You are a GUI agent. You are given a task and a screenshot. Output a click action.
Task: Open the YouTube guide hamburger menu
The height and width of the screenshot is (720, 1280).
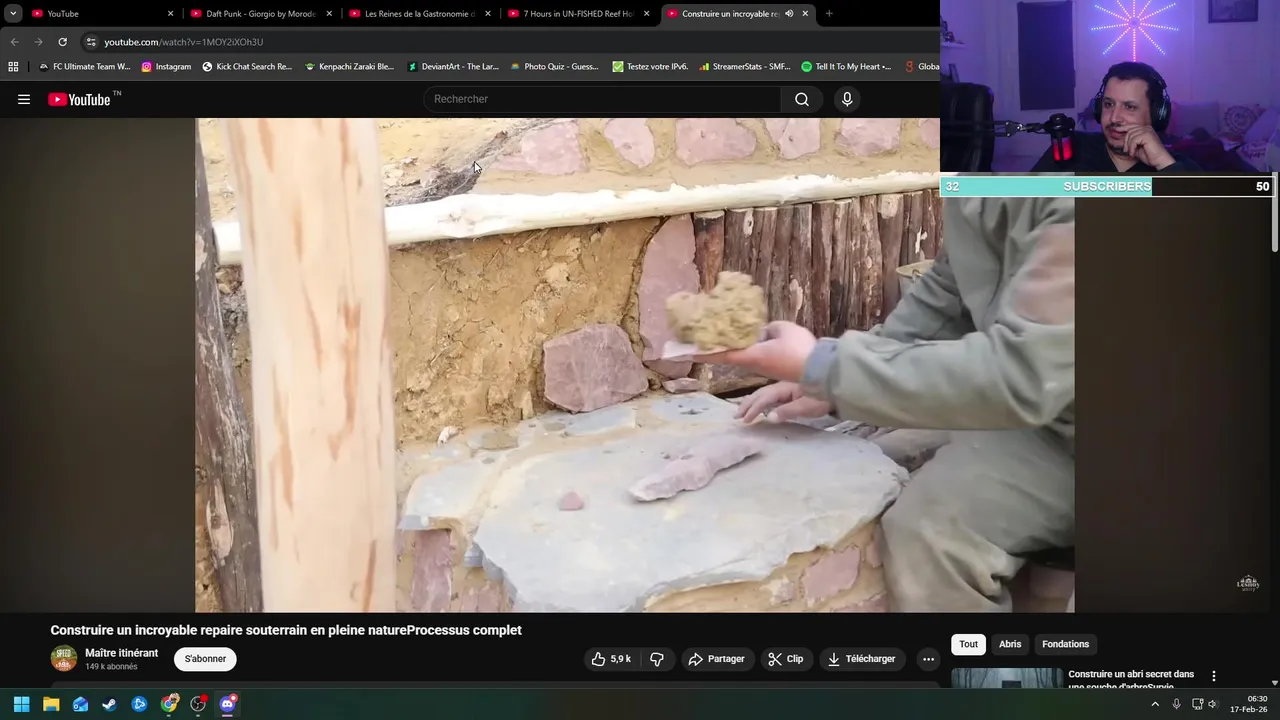click(24, 99)
